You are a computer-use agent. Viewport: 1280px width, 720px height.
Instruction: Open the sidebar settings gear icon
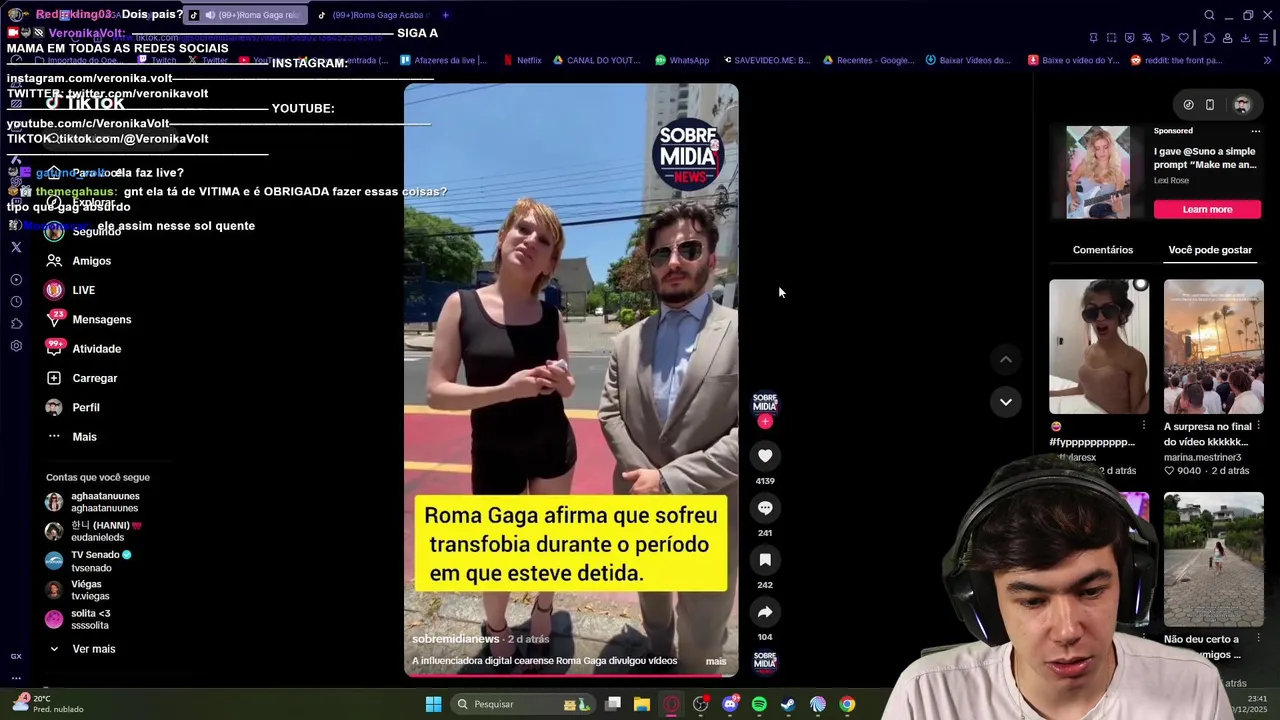16,346
